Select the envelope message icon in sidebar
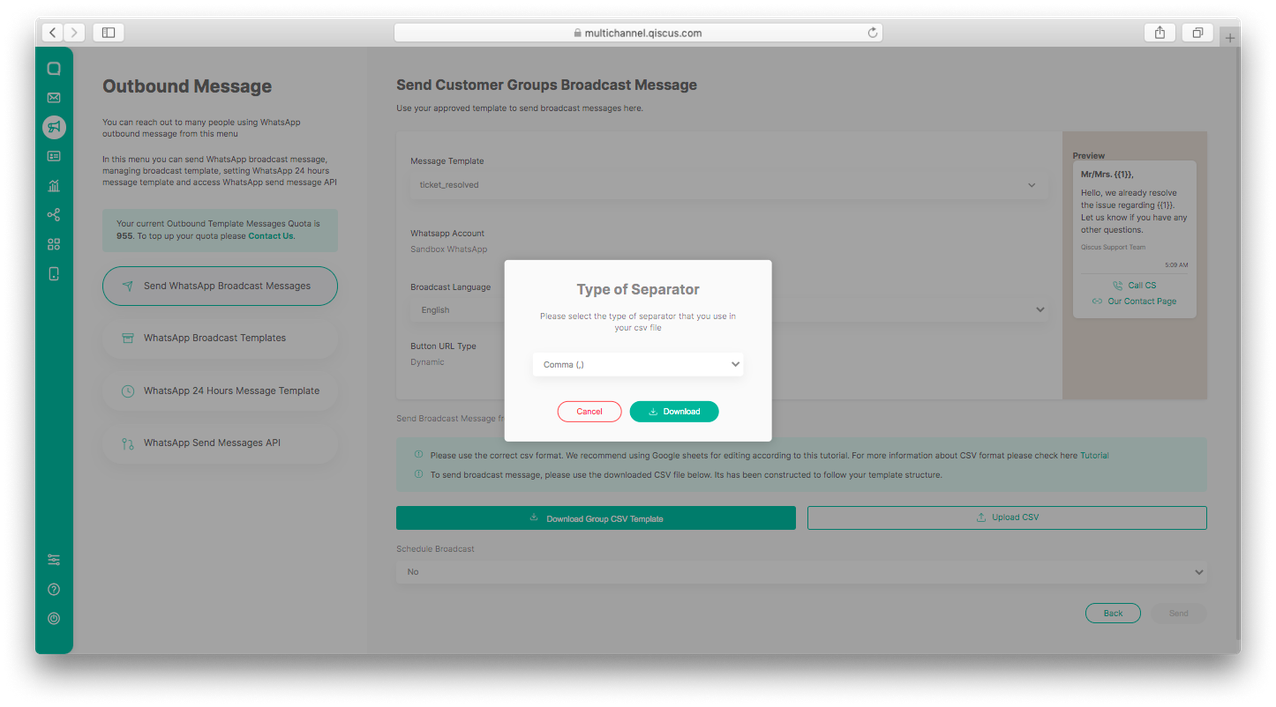 tap(54, 97)
